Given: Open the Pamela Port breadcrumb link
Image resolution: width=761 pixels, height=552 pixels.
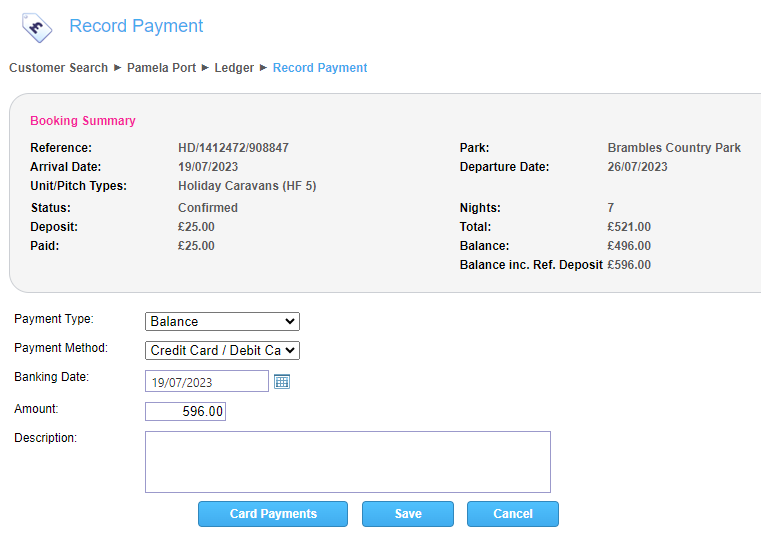Looking at the screenshot, I should [161, 68].
